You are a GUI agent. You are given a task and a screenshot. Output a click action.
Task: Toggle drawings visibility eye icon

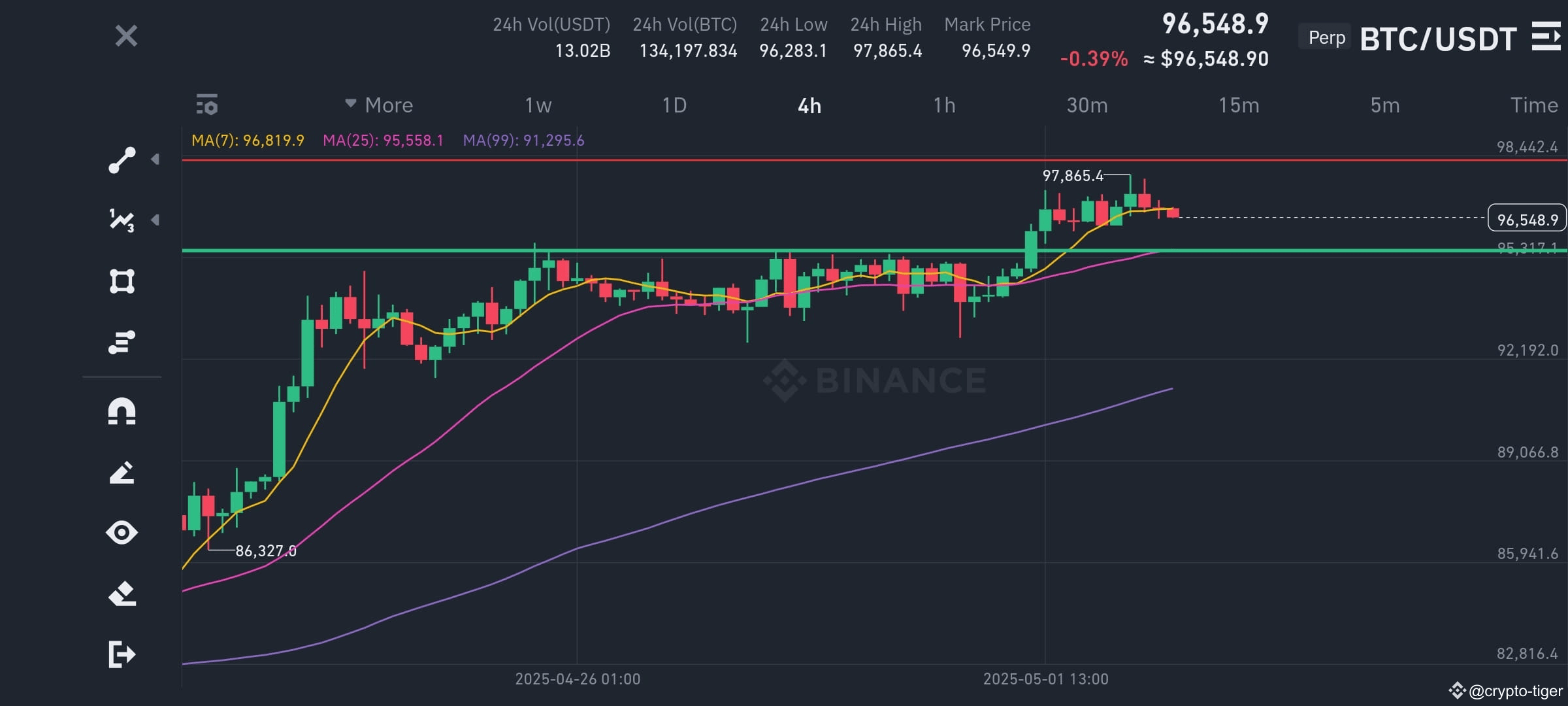pyautogui.click(x=122, y=533)
